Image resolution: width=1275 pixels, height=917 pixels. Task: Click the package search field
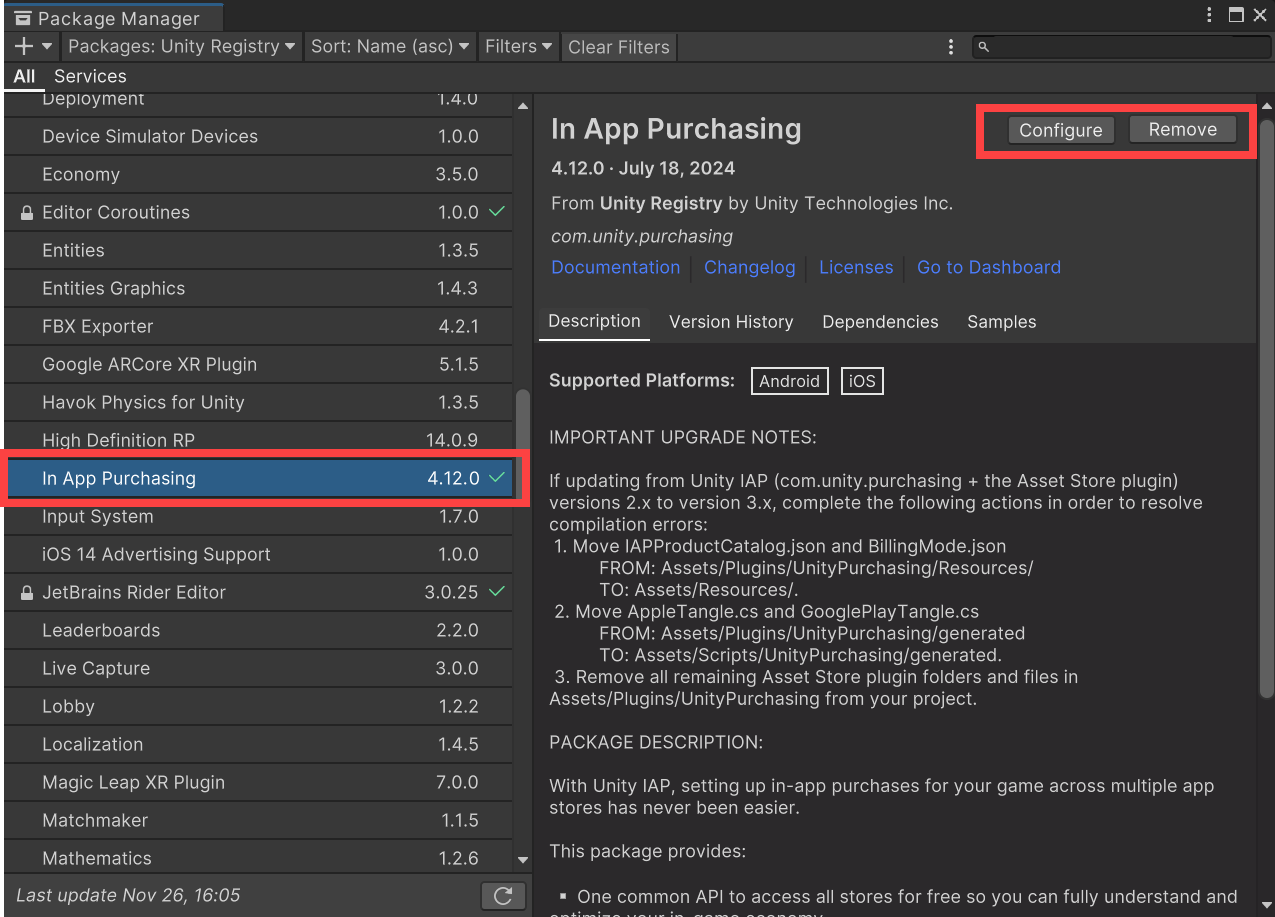(x=1120, y=47)
